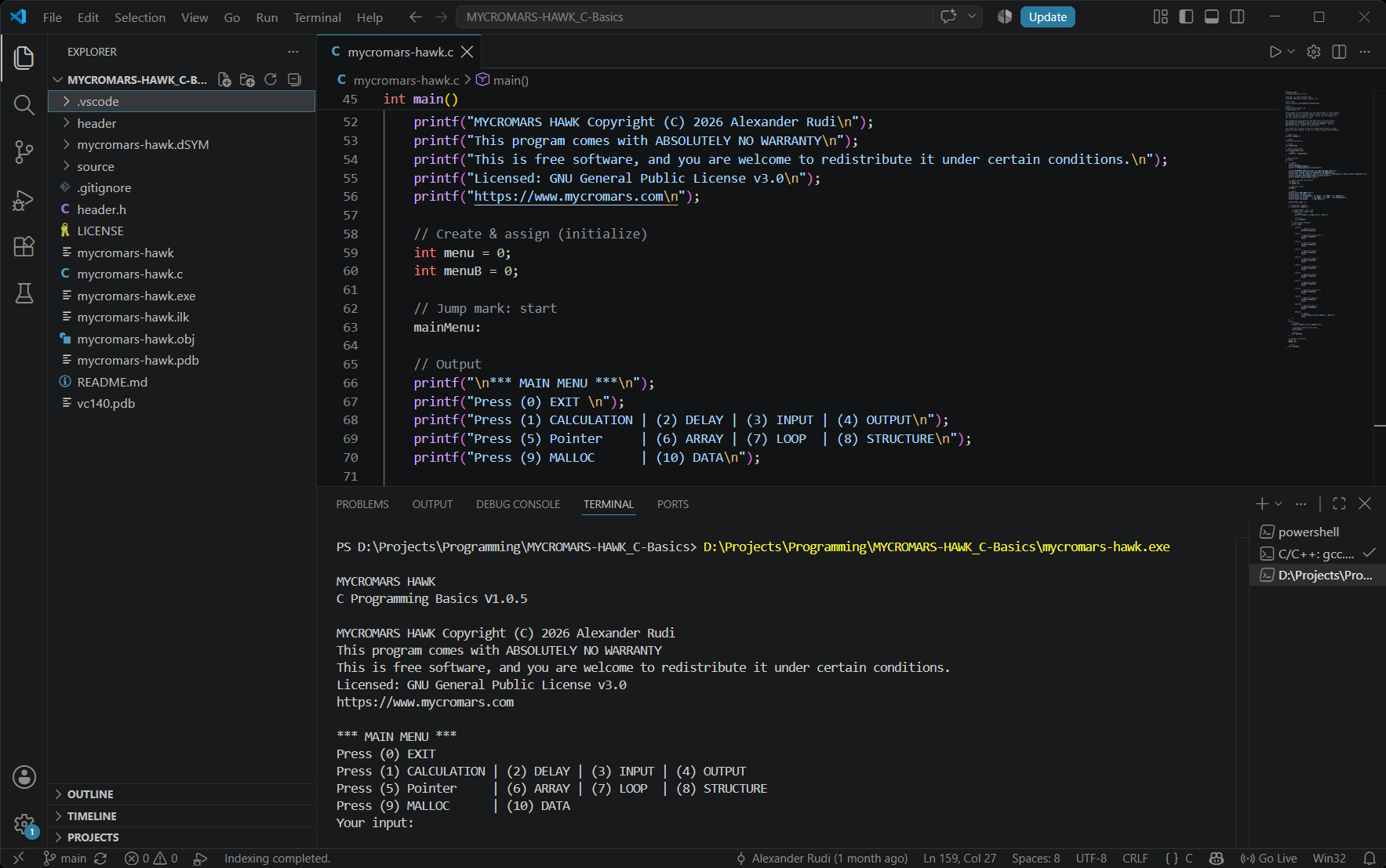Viewport: 1386px width, 868px height.
Task: Open the new terminal launch profile dropdown
Action: (x=1279, y=503)
